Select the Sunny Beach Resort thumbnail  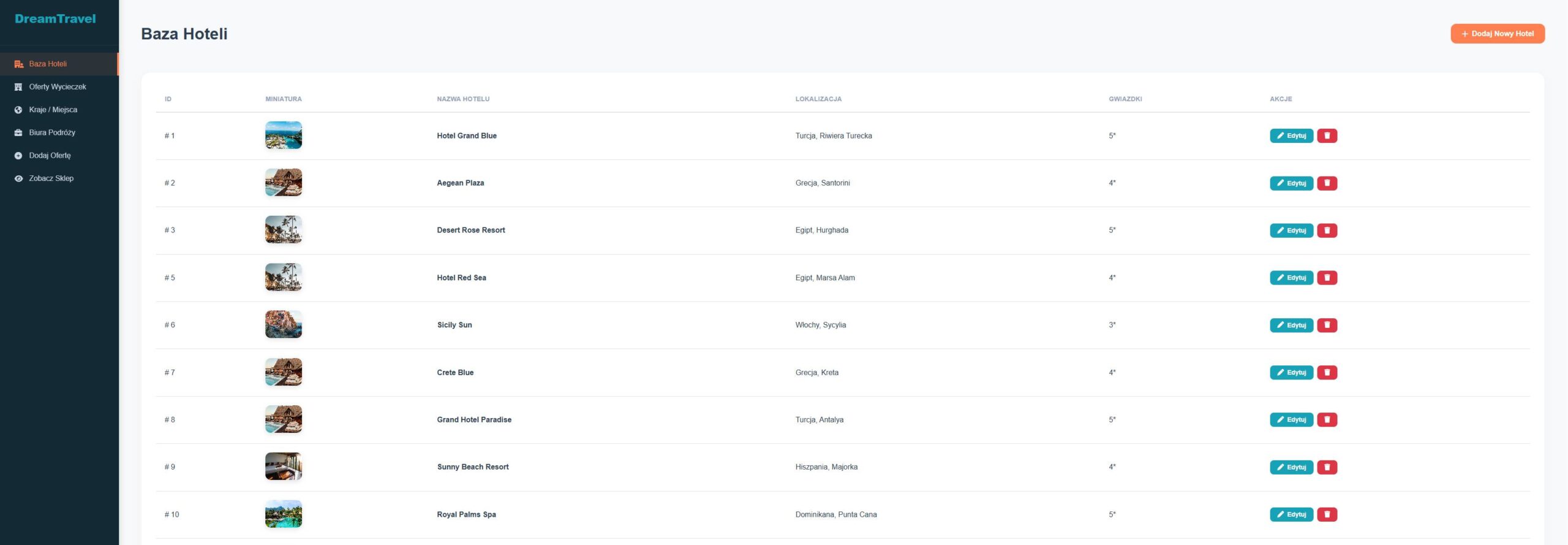pos(284,467)
